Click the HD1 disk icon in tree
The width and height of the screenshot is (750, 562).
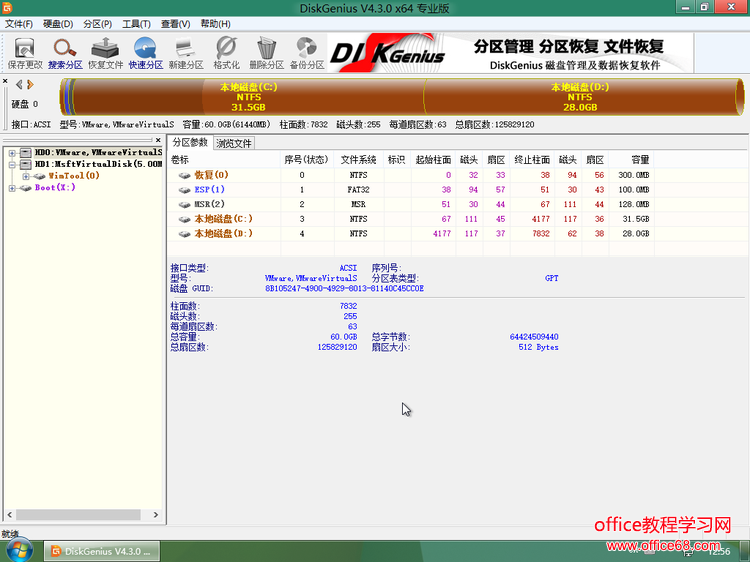click(26, 164)
